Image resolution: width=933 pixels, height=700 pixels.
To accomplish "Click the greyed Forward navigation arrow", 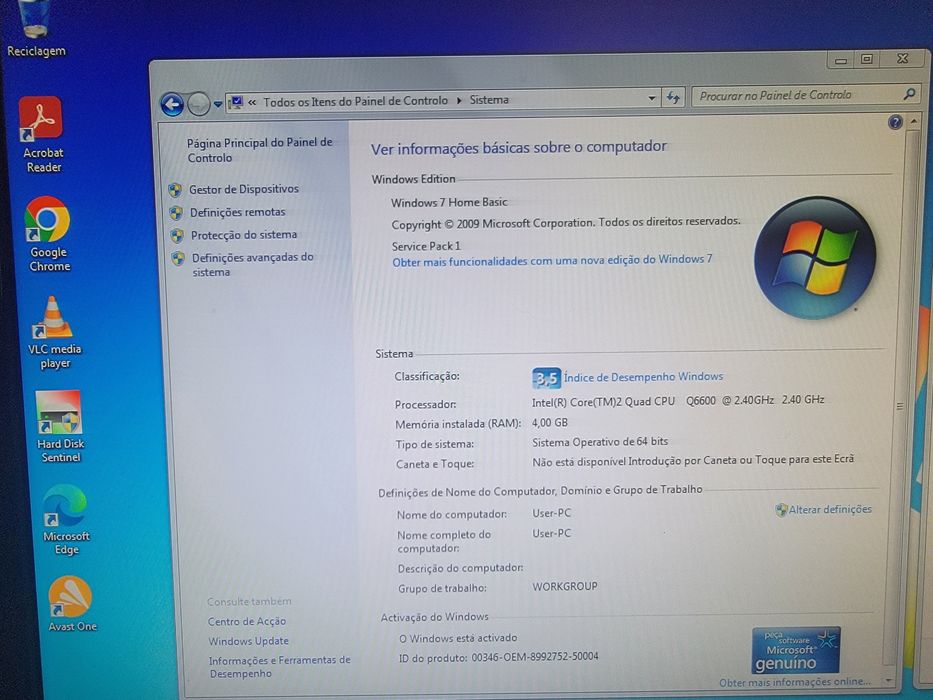I will click(198, 105).
